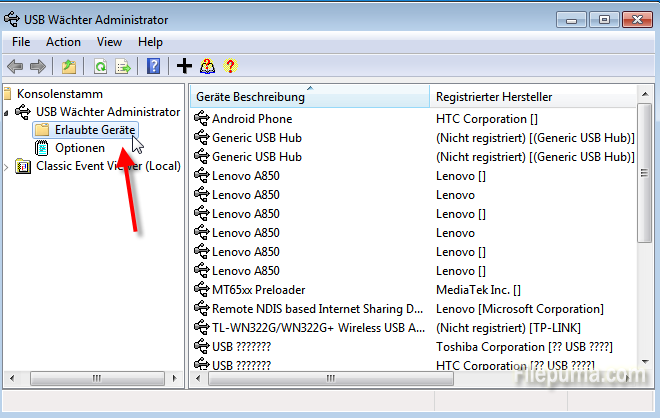This screenshot has width=660, height=418.
Task: Click the Up one level folder icon
Action: (x=68, y=66)
